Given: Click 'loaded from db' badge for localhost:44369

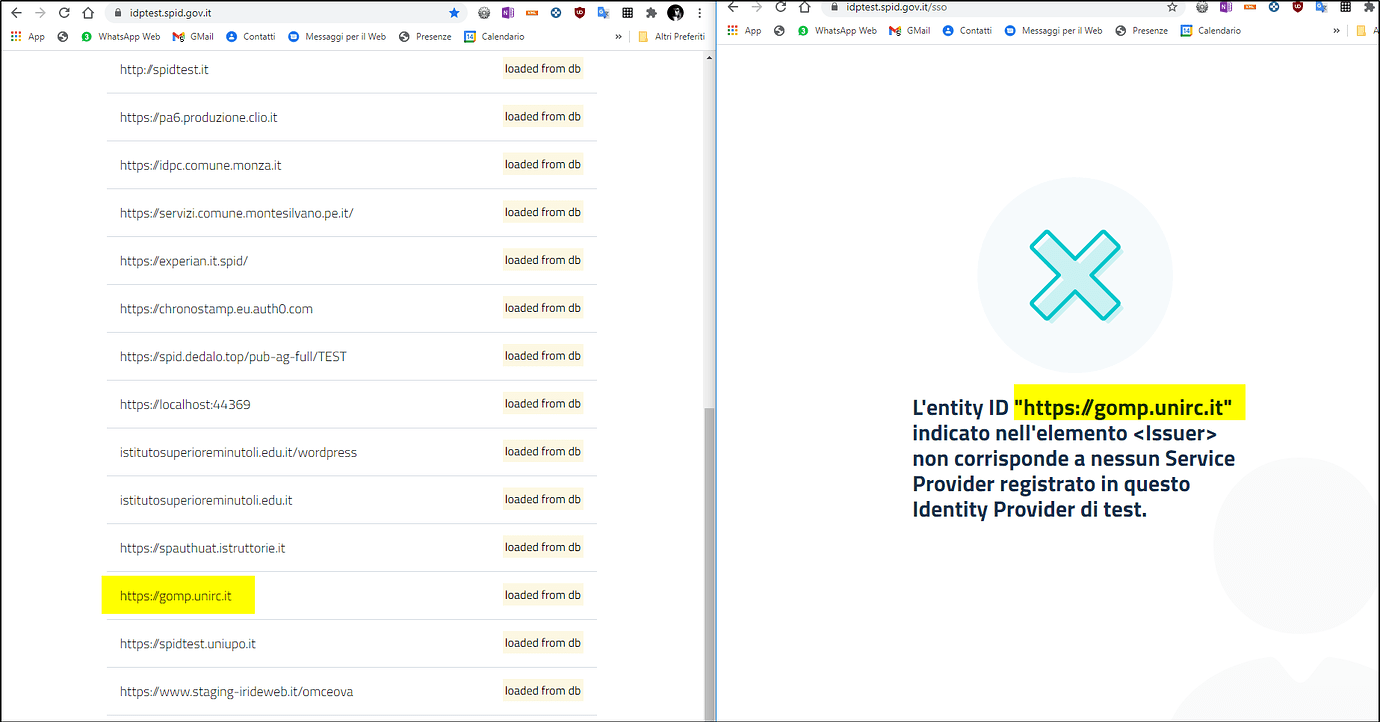Looking at the screenshot, I should (x=542, y=404).
